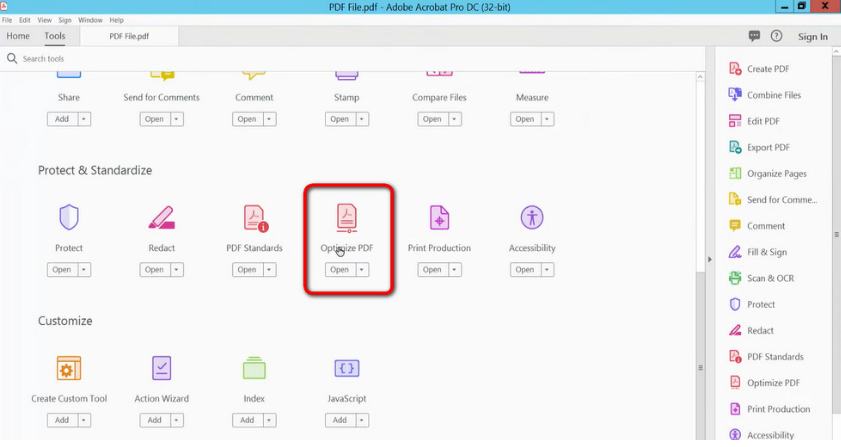Open Export PDF in right sidebar
This screenshot has width=841, height=447.
coord(759,147)
